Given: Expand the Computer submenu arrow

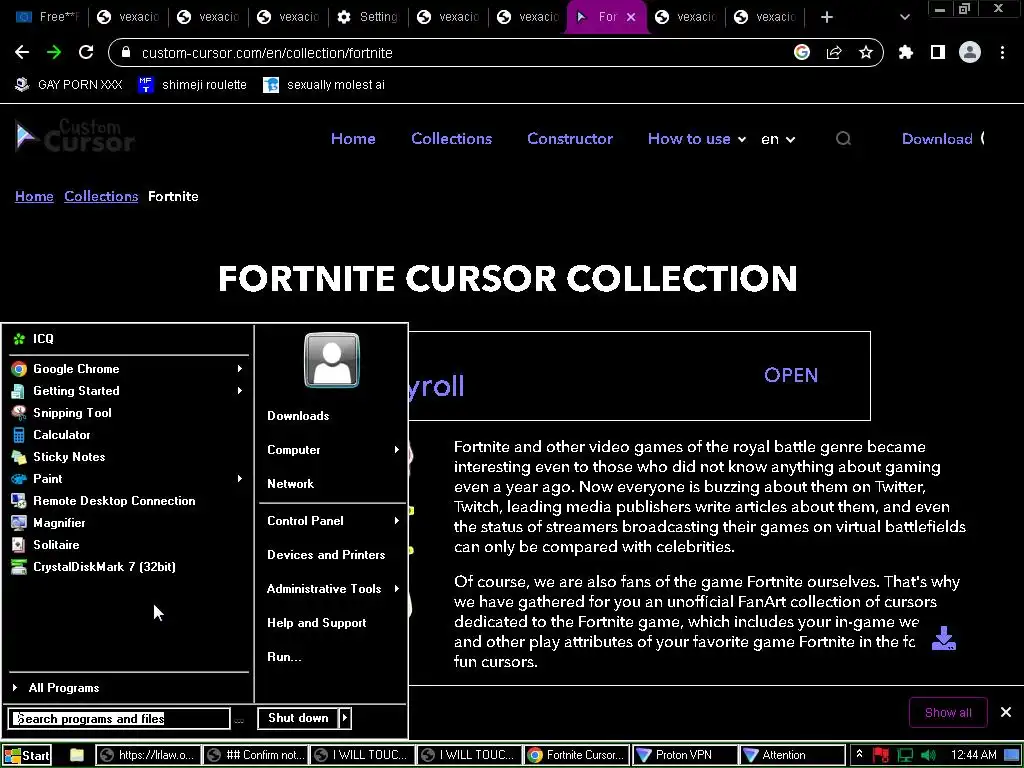Looking at the screenshot, I should click(x=396, y=450).
